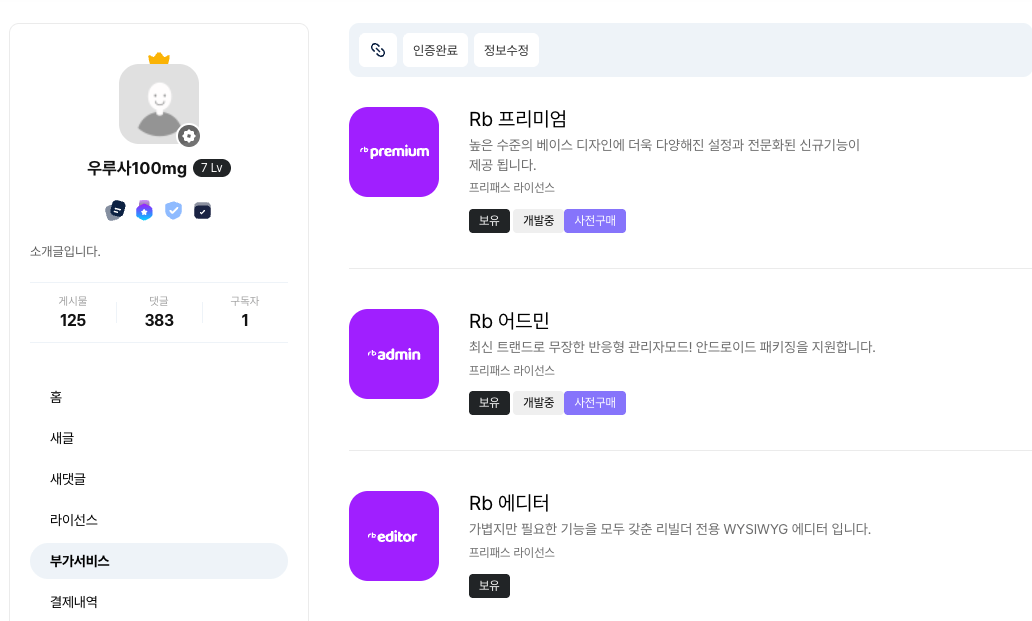Select the star medal badge icon

[144, 211]
